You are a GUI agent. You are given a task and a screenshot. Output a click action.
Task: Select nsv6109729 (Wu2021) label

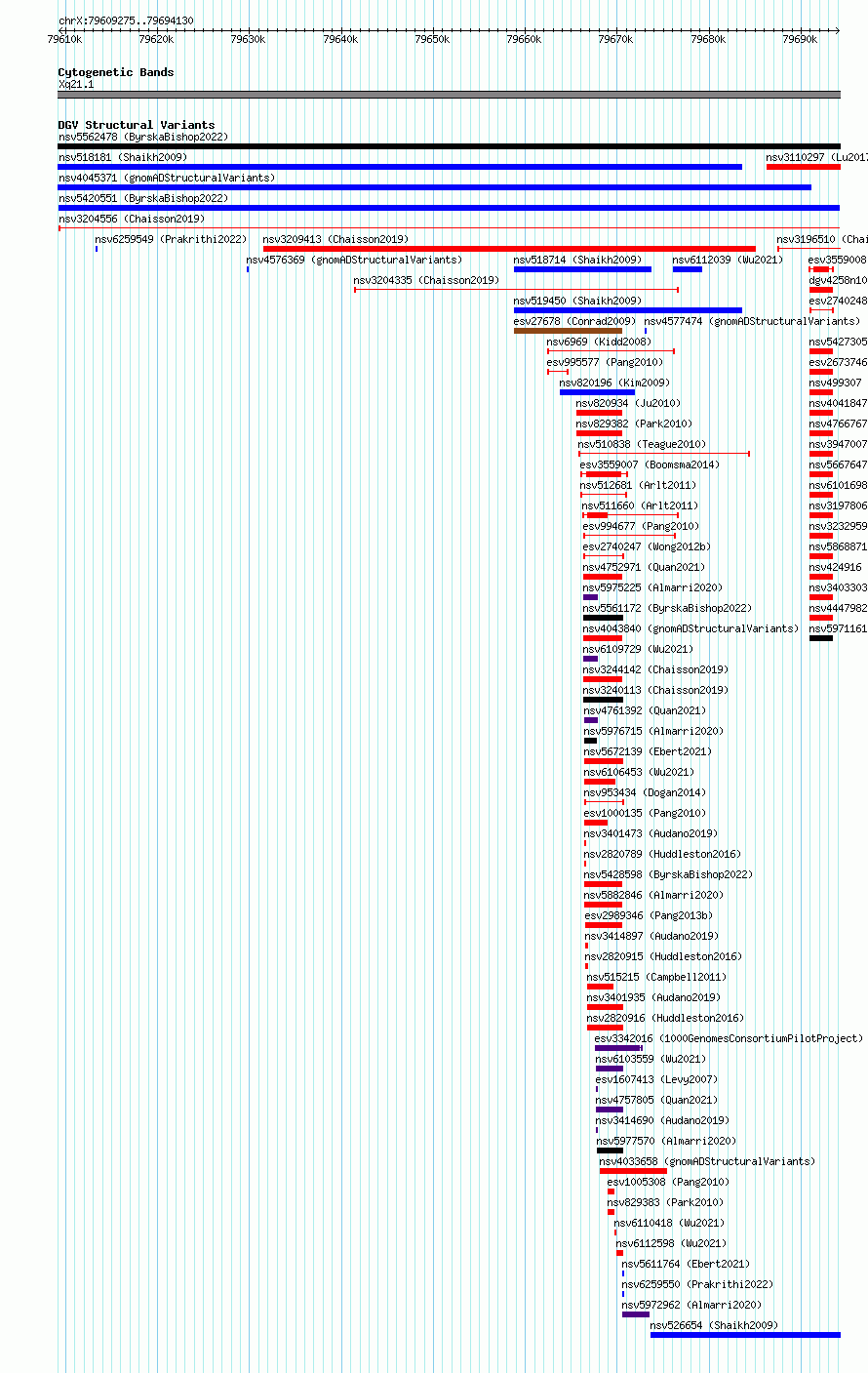click(x=639, y=649)
